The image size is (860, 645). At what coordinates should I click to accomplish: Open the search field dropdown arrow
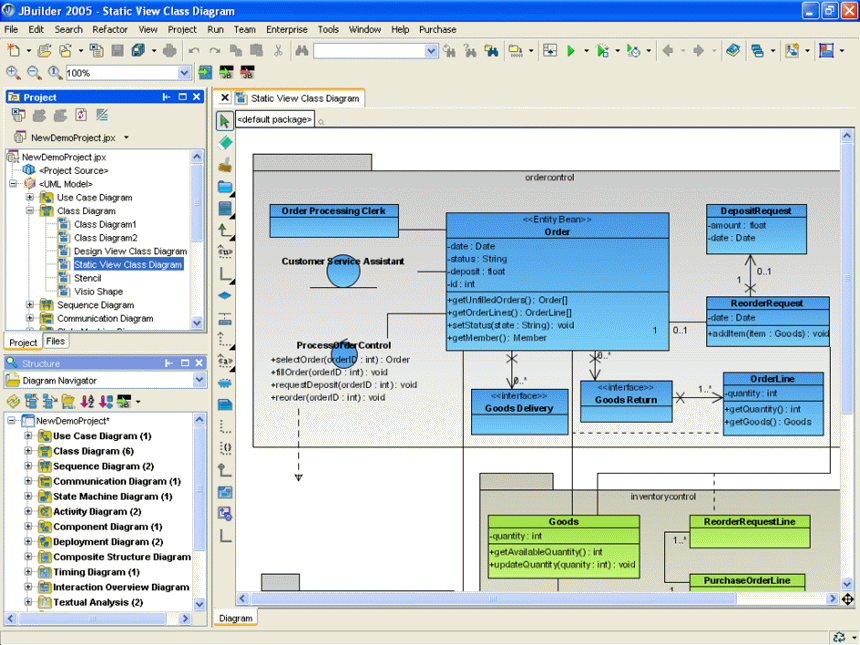coord(431,51)
